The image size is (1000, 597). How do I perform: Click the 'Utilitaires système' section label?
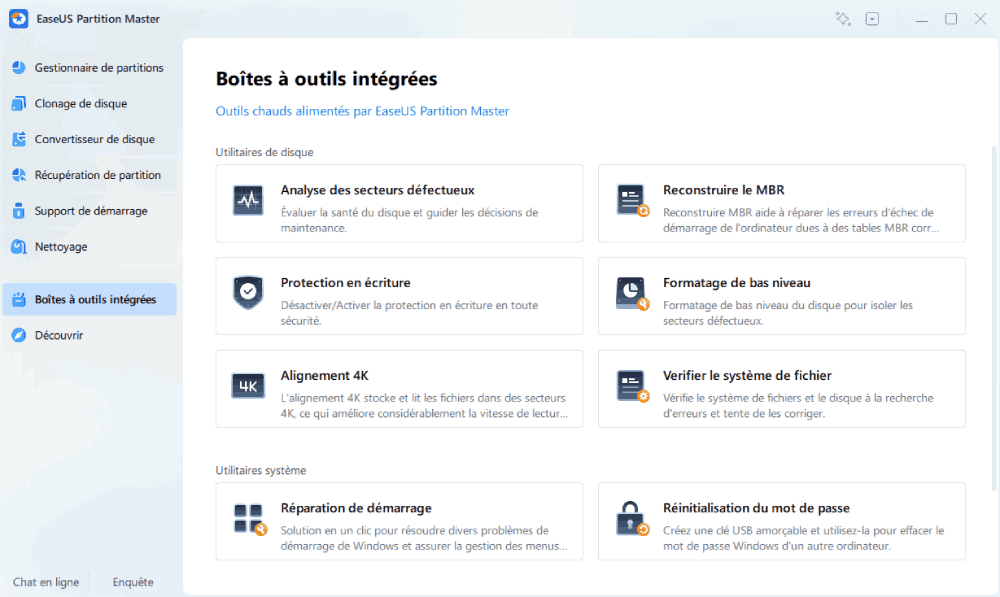point(261,470)
